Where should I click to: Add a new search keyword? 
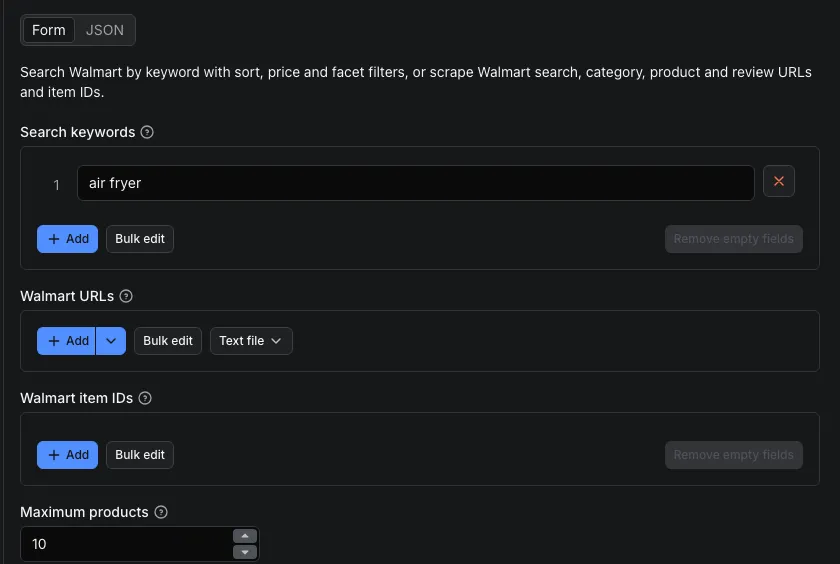68,239
